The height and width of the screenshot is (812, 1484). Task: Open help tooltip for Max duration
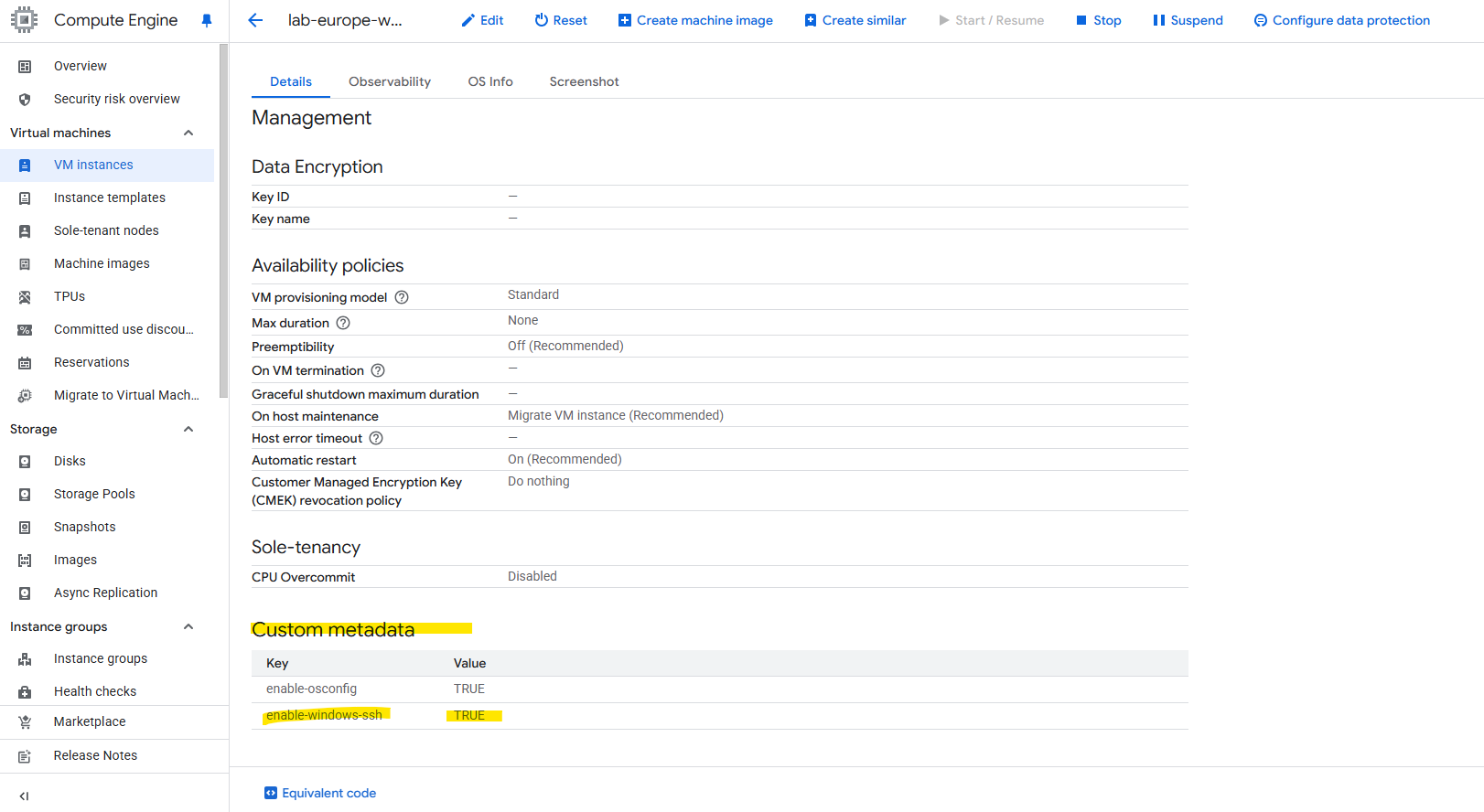pyautogui.click(x=343, y=323)
